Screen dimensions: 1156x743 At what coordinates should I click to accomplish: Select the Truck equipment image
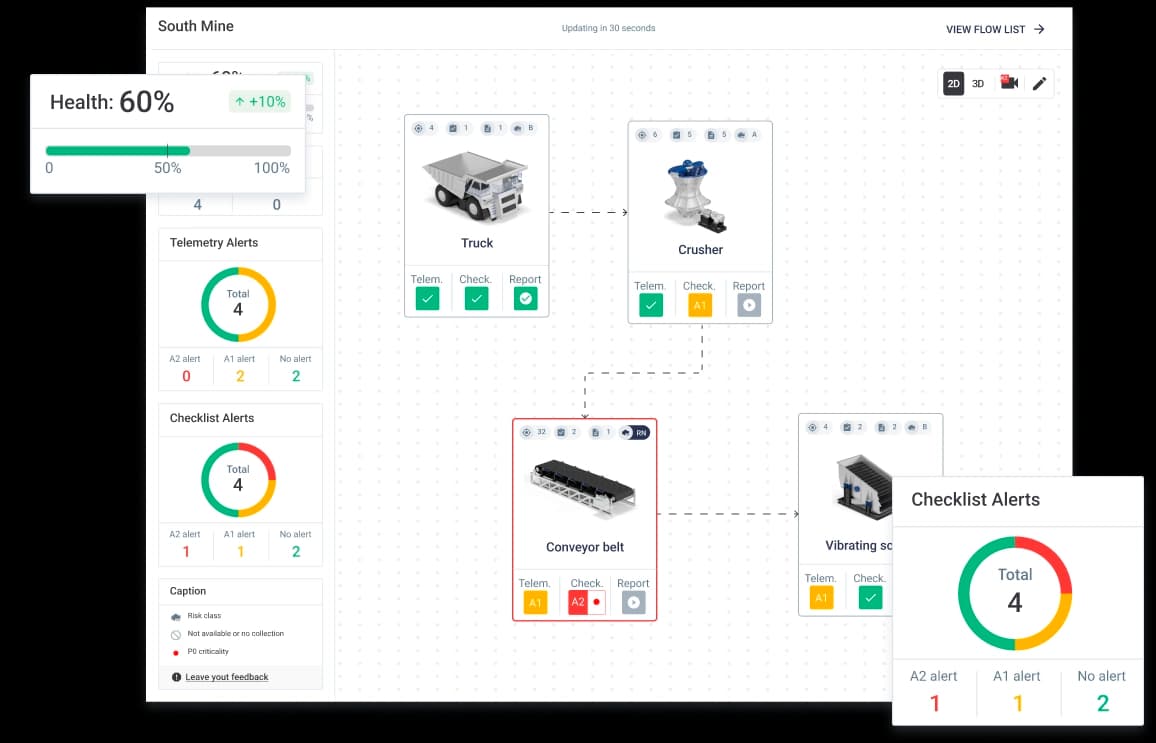(476, 186)
